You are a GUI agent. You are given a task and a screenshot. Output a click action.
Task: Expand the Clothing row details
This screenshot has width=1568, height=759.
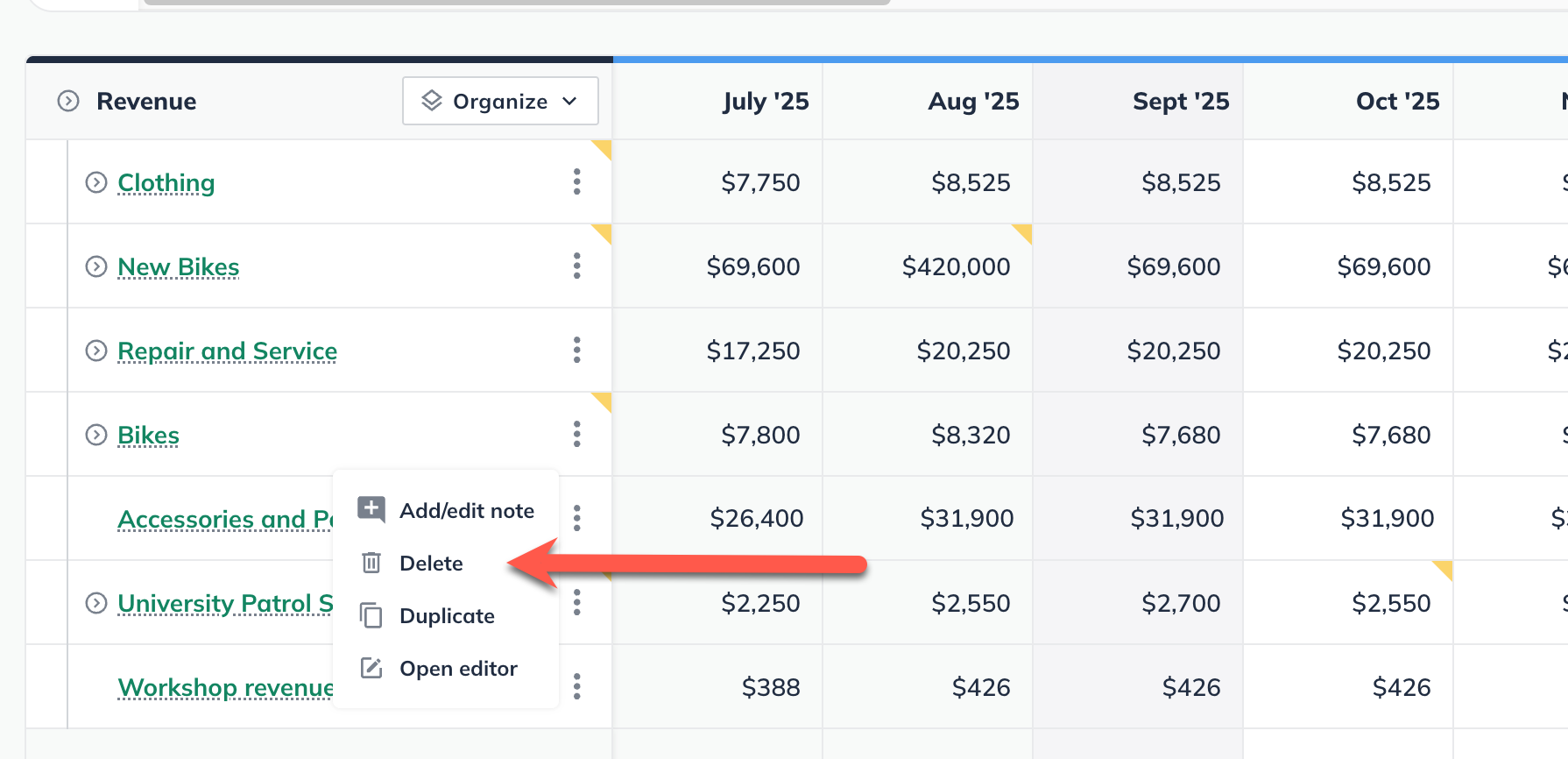pyautogui.click(x=96, y=182)
